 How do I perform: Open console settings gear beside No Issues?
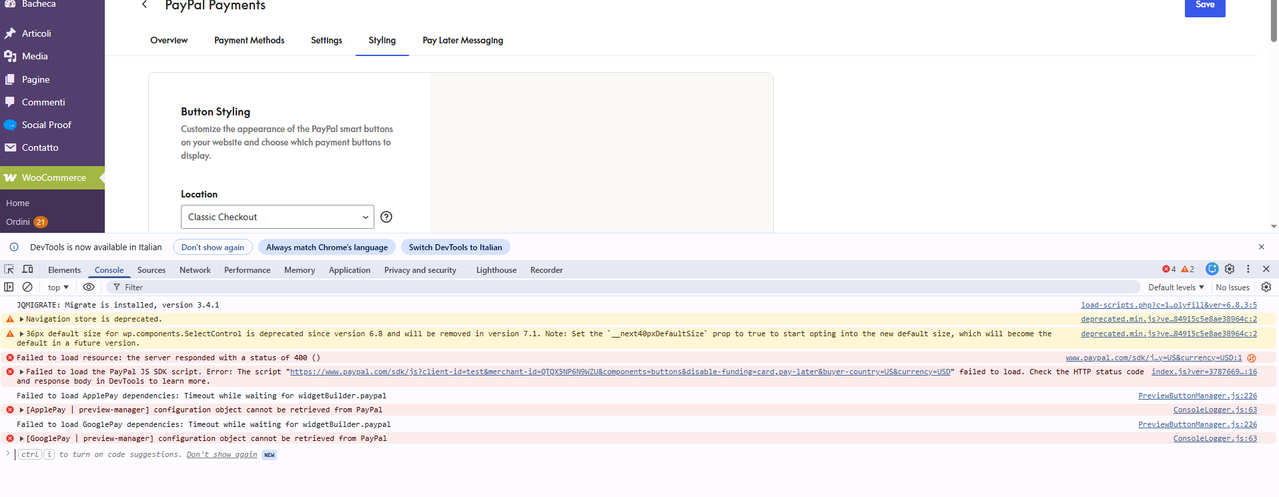[1266, 287]
